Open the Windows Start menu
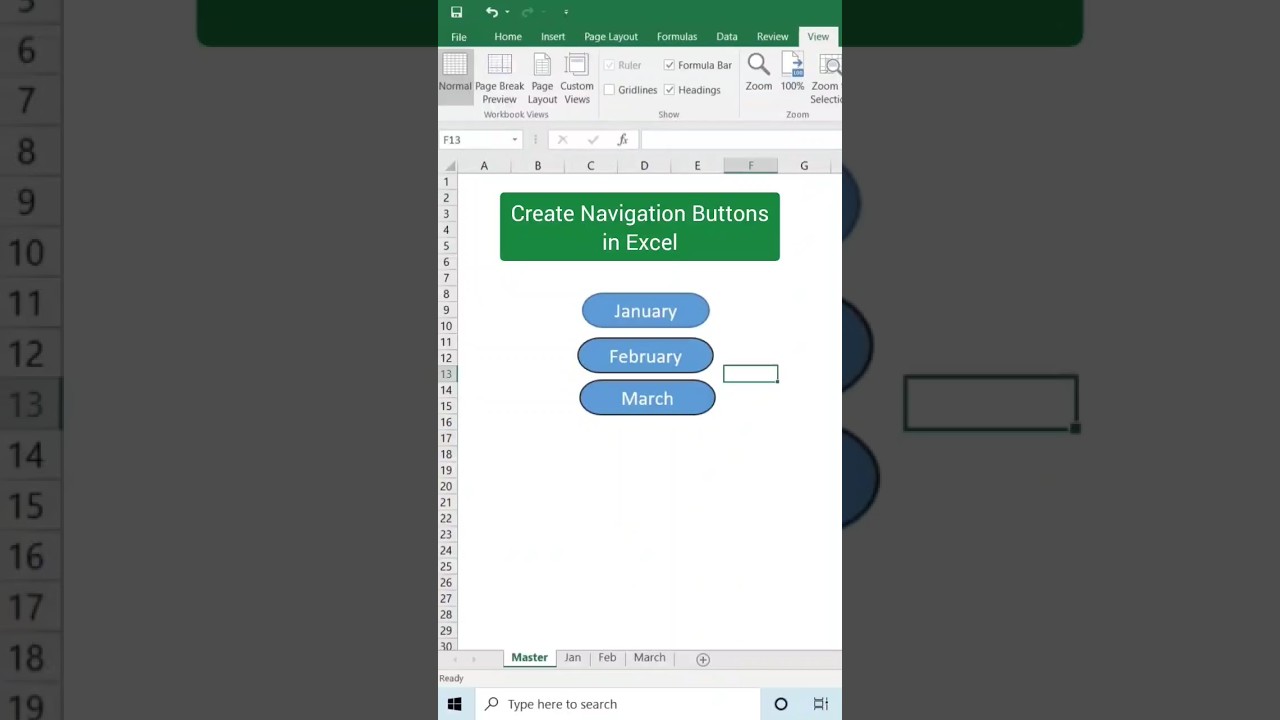Viewport: 1280px width, 720px height. coord(454,704)
